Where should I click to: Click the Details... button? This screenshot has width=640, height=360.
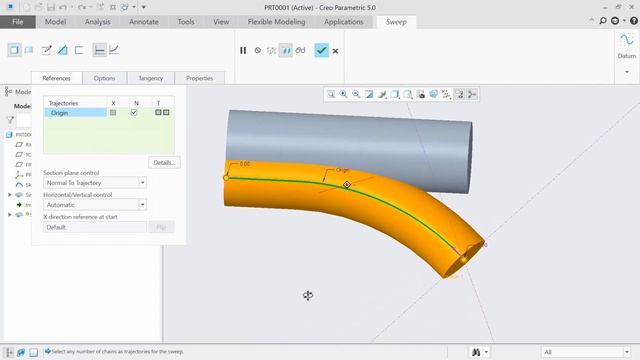click(164, 162)
